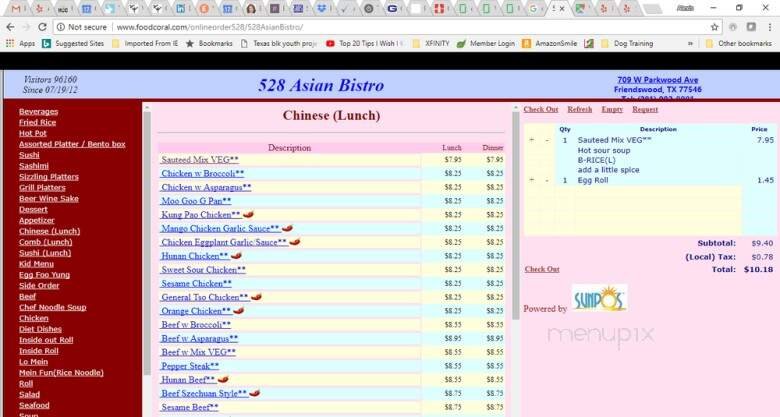Click the top Check Out link

tap(541, 109)
